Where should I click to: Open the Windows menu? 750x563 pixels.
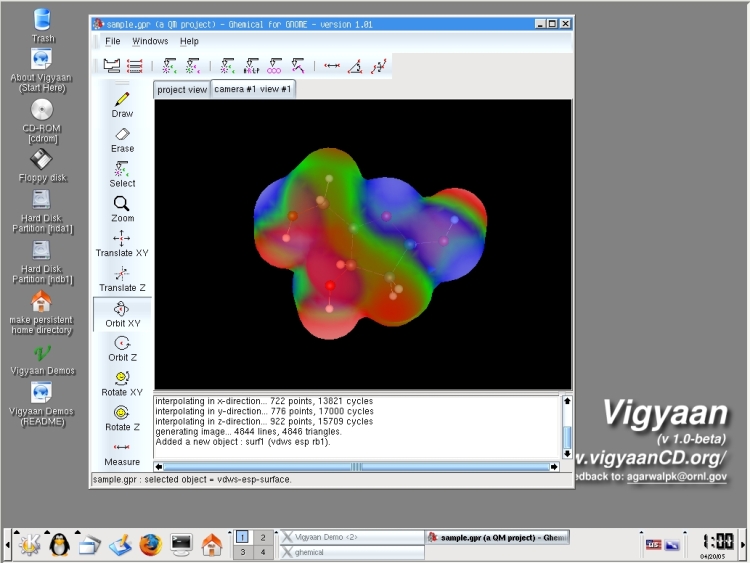[150, 41]
